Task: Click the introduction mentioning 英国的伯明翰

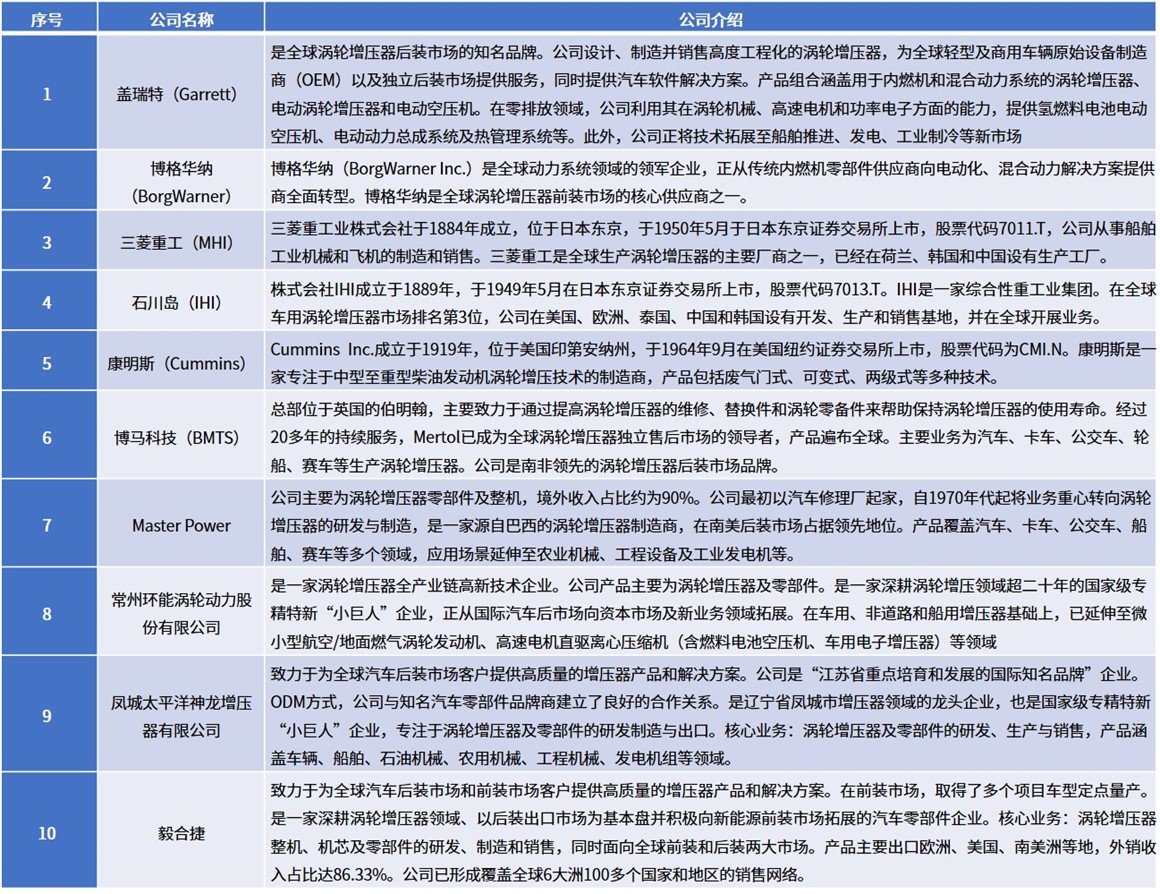Action: click(x=711, y=436)
